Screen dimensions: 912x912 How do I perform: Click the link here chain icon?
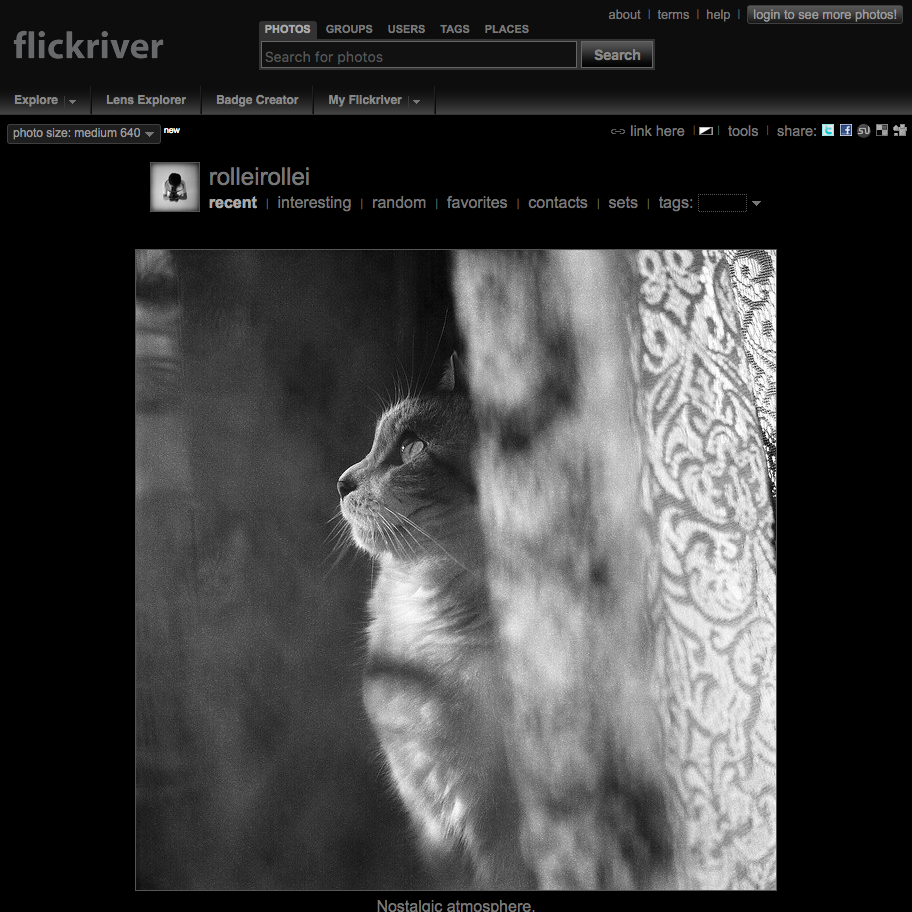coord(617,130)
